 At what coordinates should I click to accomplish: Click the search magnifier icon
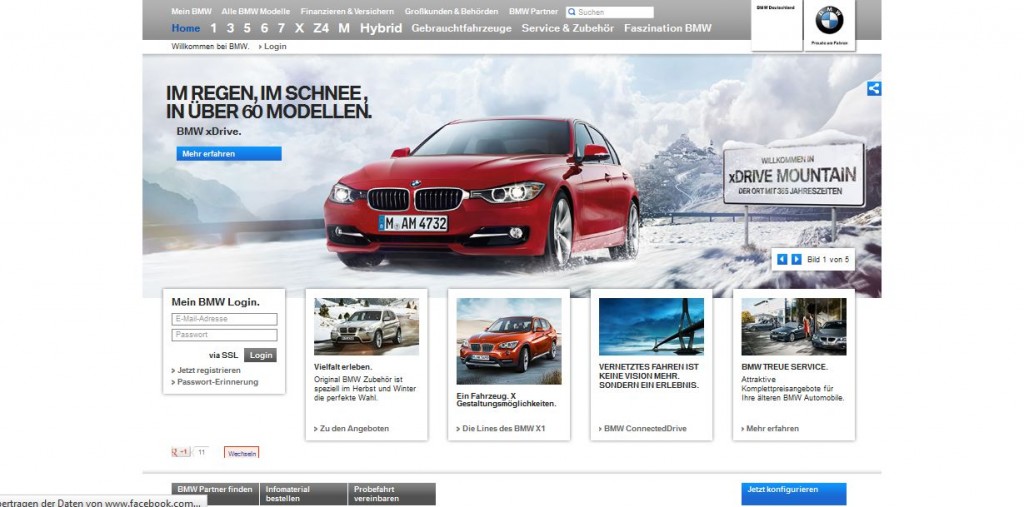571,13
